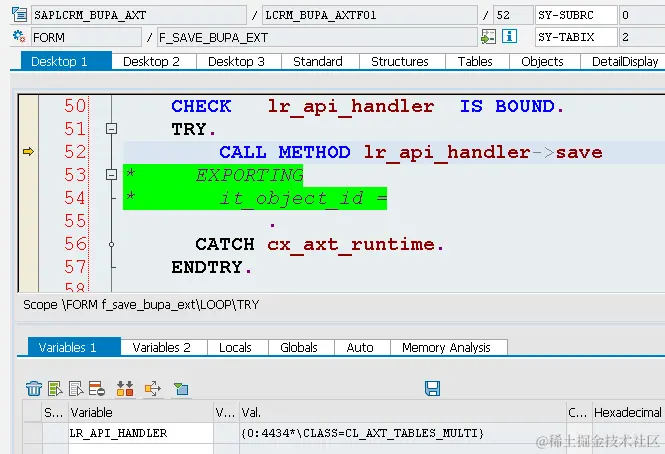Click the CL_AXT_TABLES_MULTI value cell

coord(403,433)
